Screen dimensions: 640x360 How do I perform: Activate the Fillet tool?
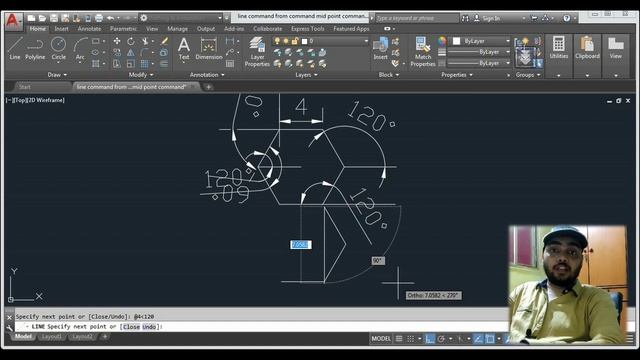(x=145, y=53)
